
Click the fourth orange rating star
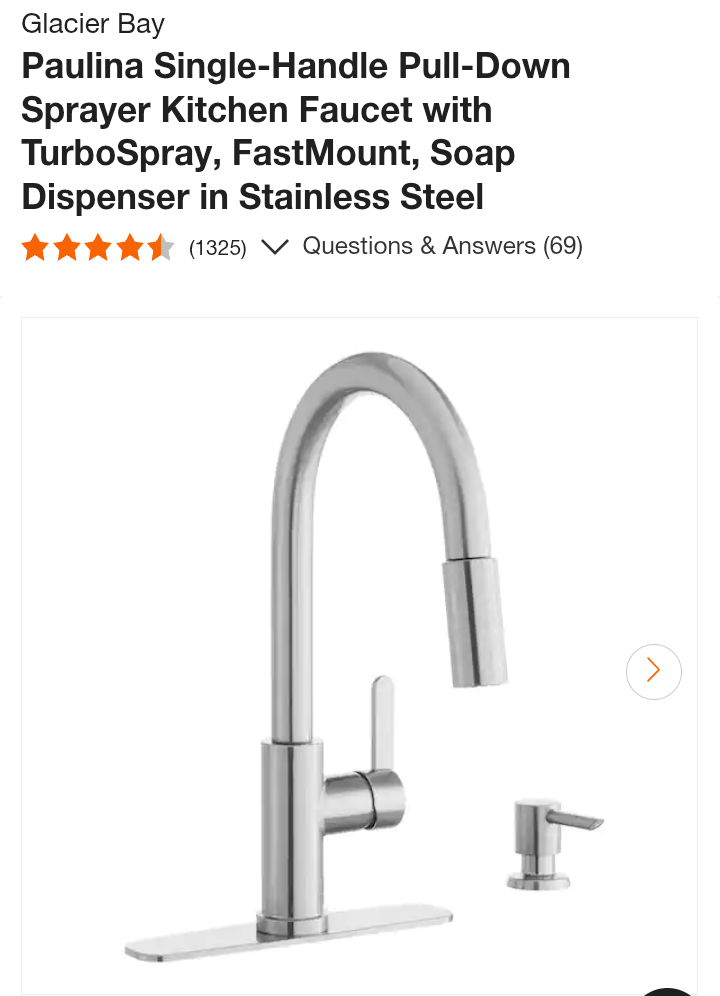coord(130,247)
